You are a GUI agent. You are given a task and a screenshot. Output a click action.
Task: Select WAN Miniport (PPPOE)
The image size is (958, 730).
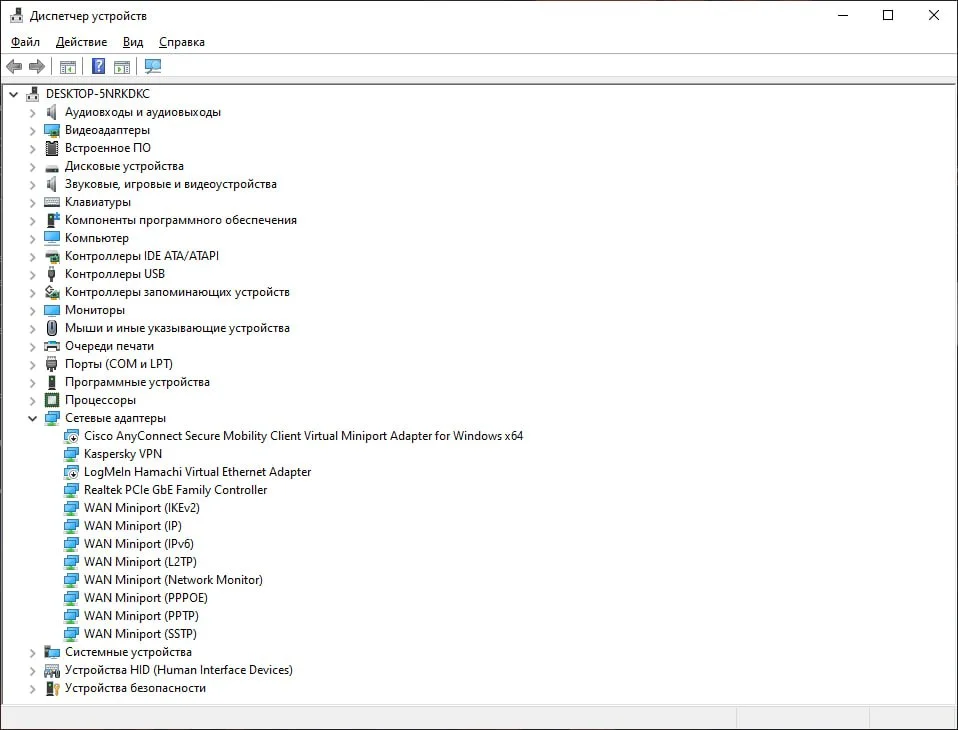click(x=146, y=598)
